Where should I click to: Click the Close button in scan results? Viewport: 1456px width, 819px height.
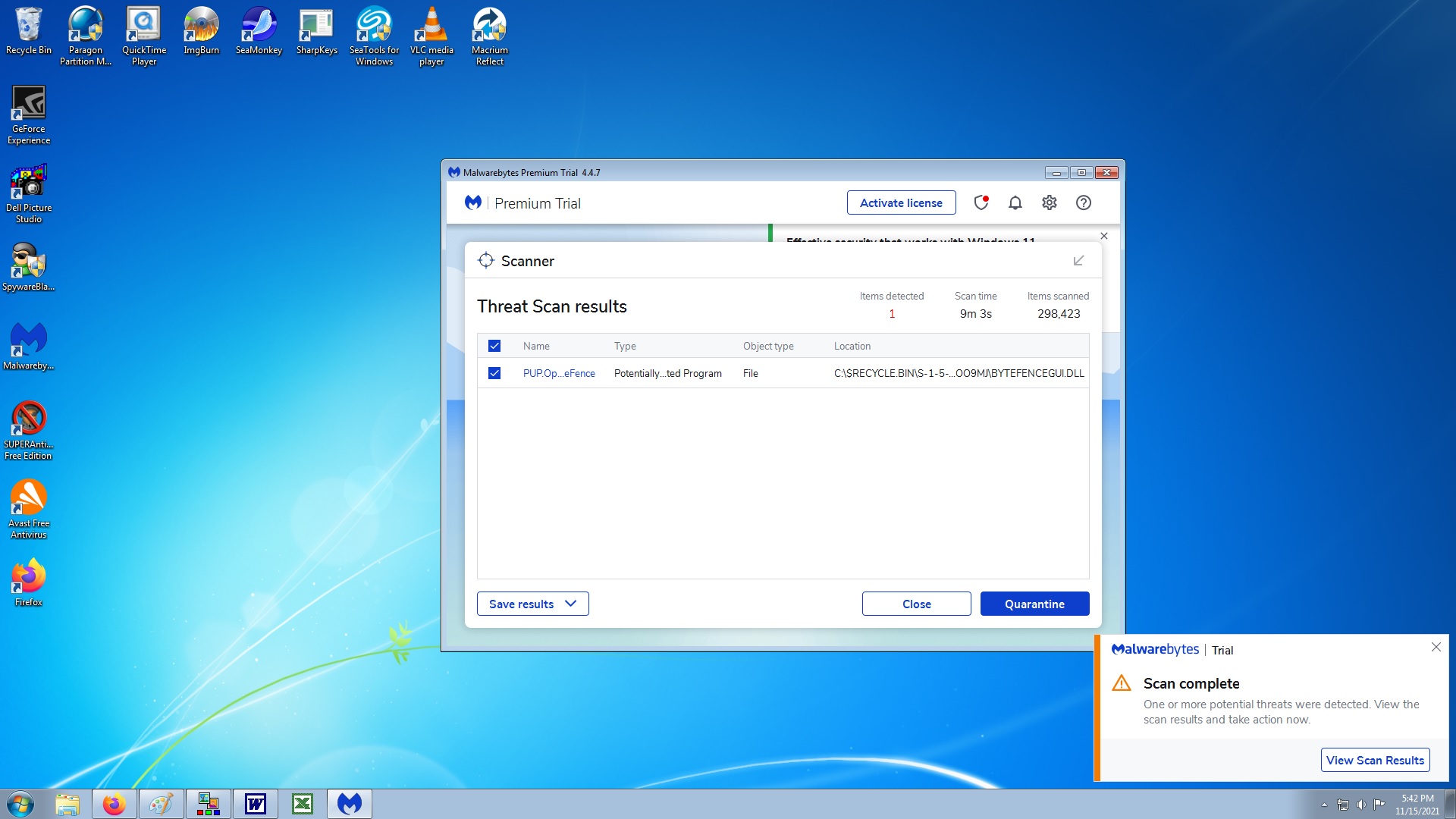[917, 604]
